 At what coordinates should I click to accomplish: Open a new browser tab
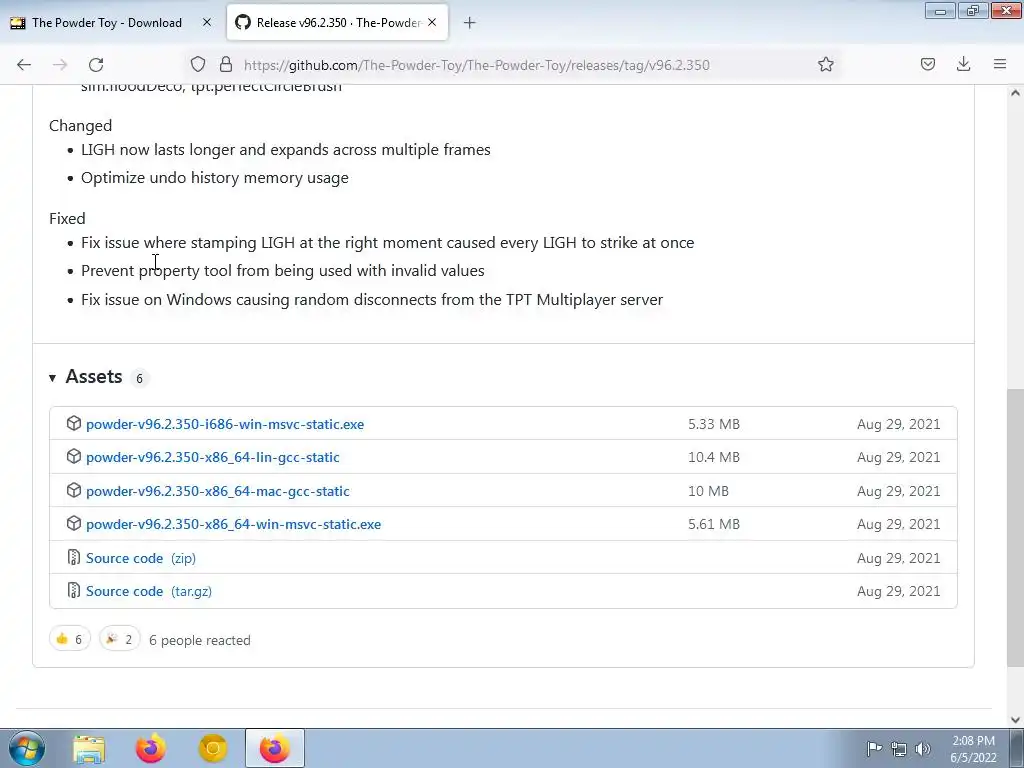[470, 23]
